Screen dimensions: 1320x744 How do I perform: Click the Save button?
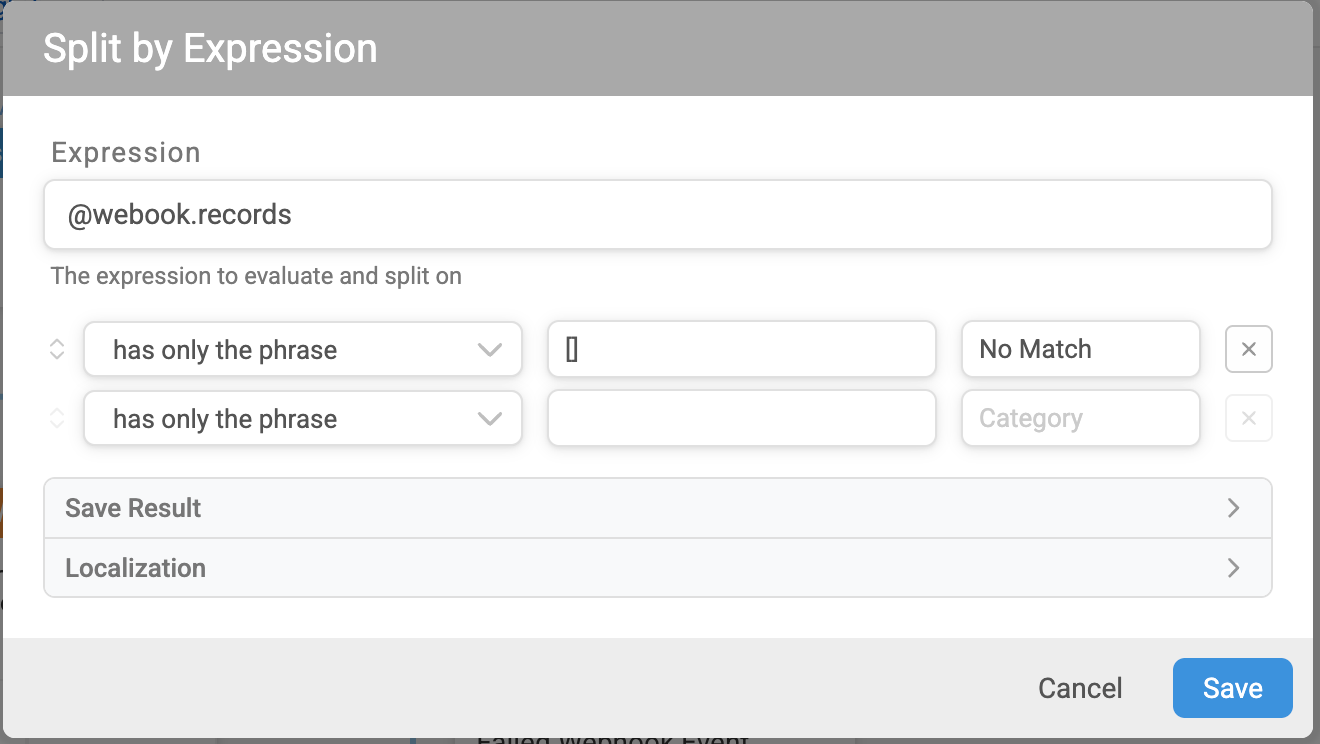(x=1232, y=688)
